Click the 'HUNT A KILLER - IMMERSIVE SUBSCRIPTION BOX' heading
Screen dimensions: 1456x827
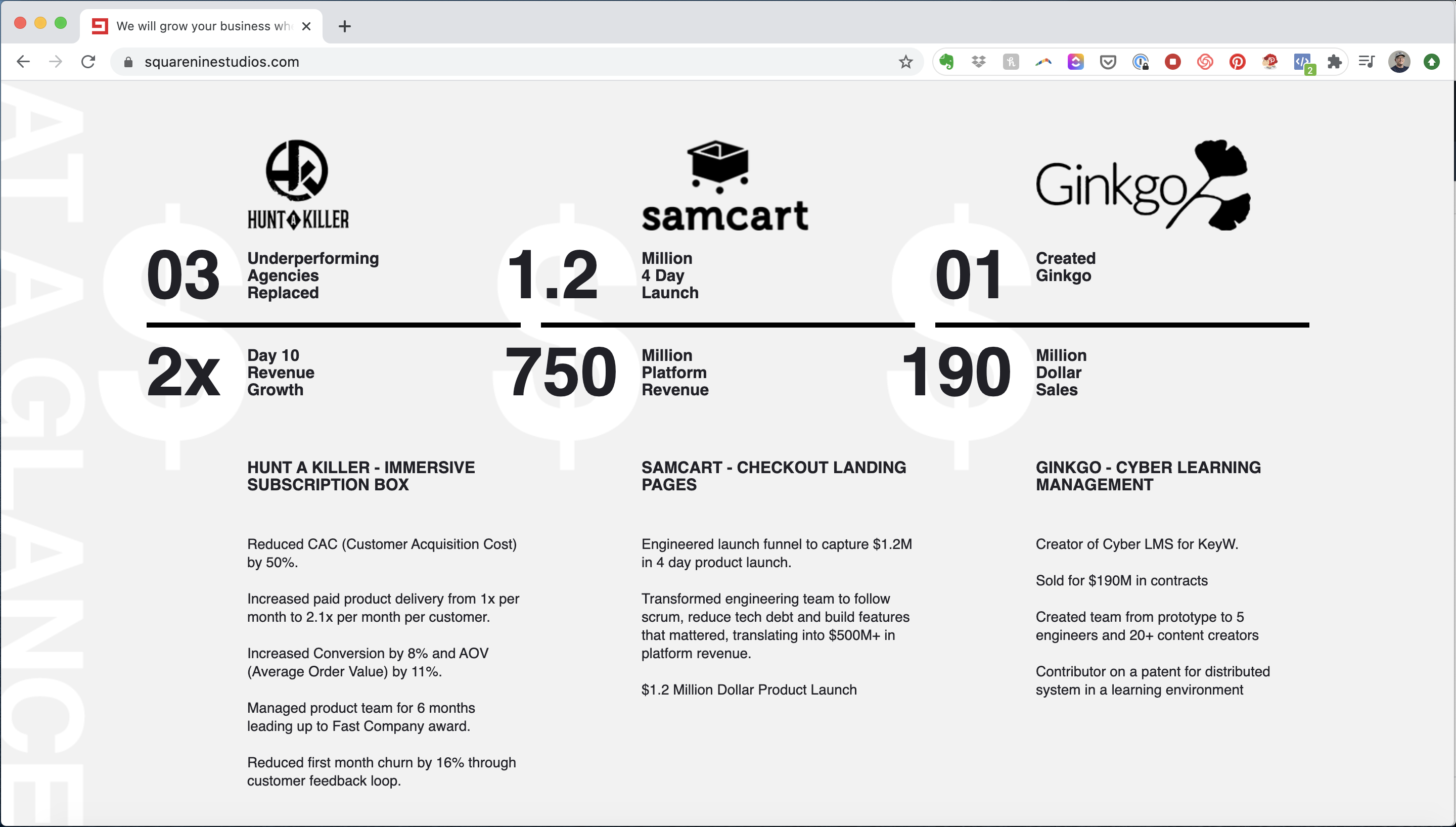pyautogui.click(x=361, y=476)
